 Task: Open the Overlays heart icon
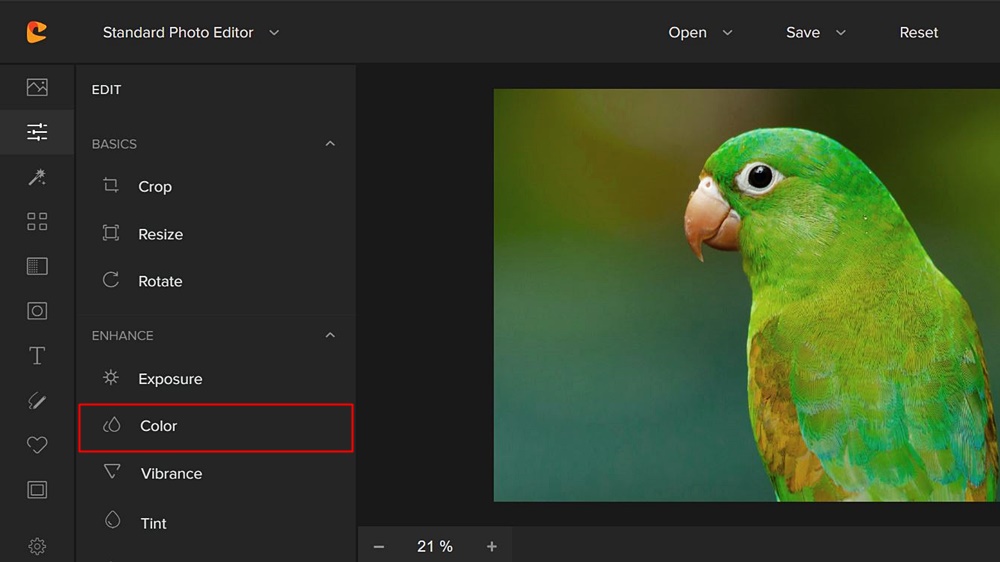point(37,445)
